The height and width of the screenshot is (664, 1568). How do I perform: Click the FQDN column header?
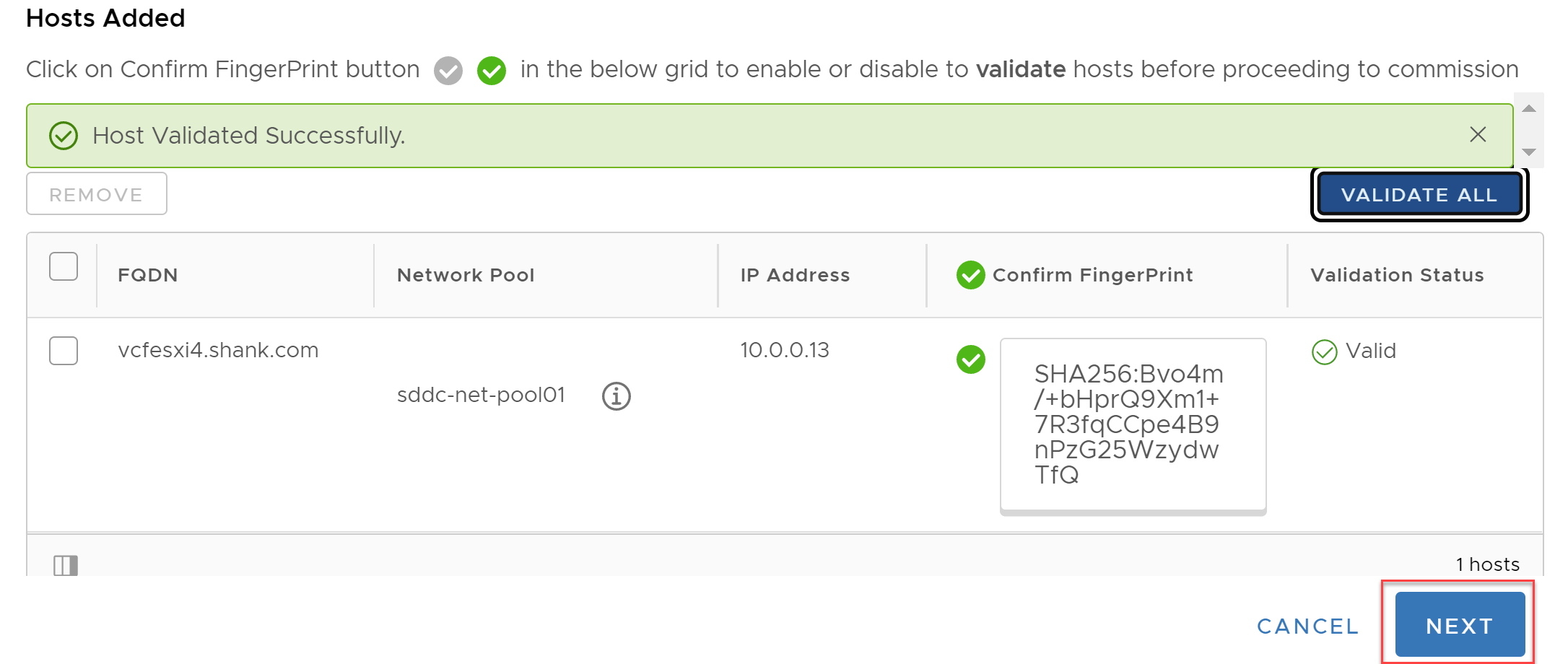[x=148, y=275]
